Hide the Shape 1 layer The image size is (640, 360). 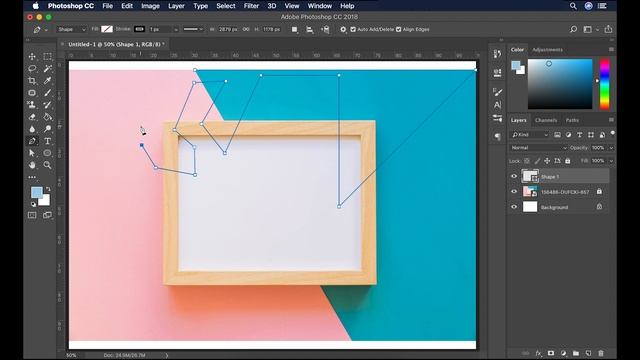coord(514,176)
